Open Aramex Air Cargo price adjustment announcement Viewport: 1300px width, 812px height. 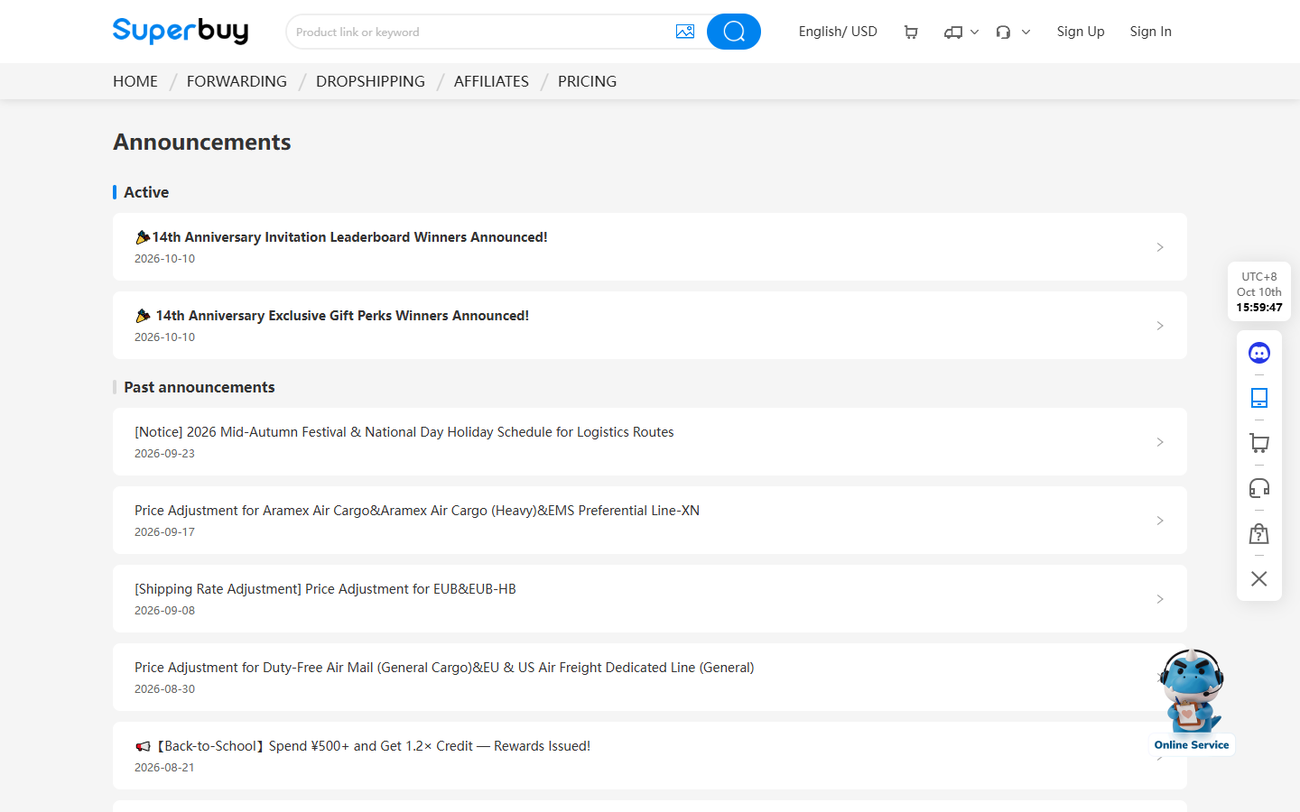(x=650, y=521)
